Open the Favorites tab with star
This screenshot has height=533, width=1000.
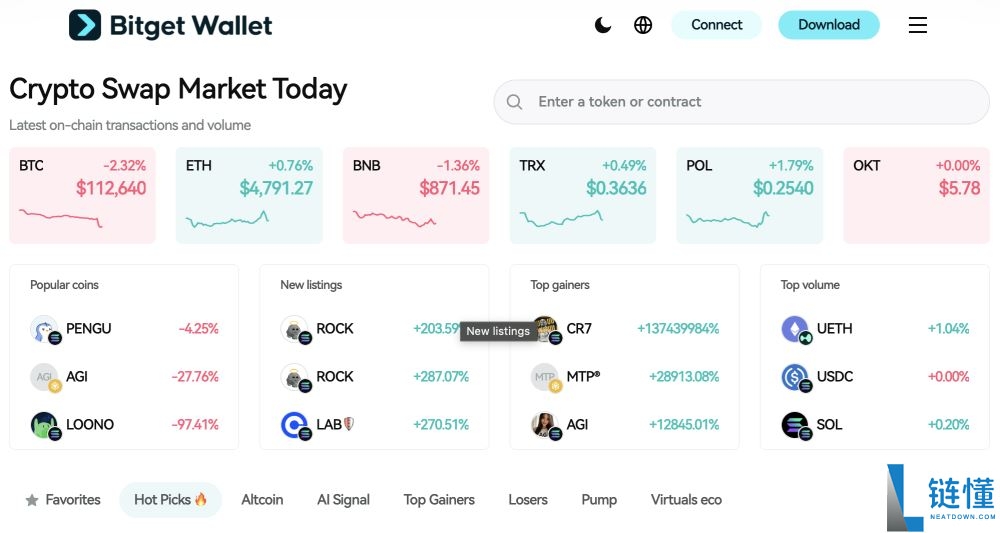63,500
